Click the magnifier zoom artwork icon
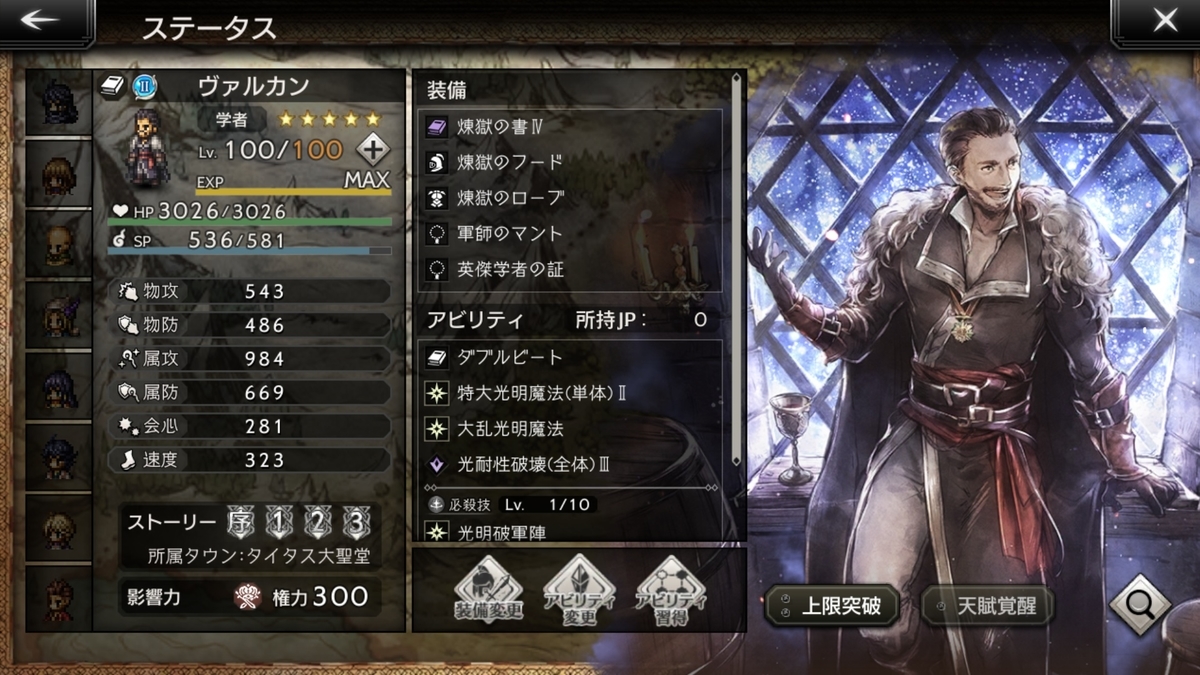The image size is (1200, 675). click(x=1140, y=605)
